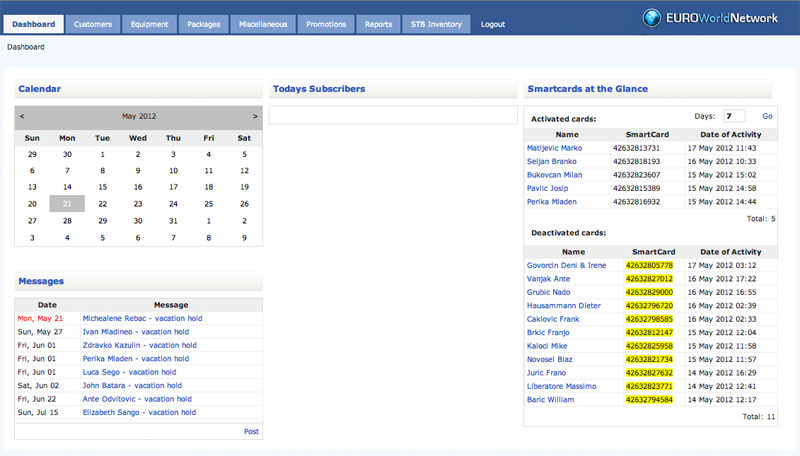Click the Dashboard breadcrumb text
Viewport: 800px width, 456px height.
pyautogui.click(x=26, y=47)
